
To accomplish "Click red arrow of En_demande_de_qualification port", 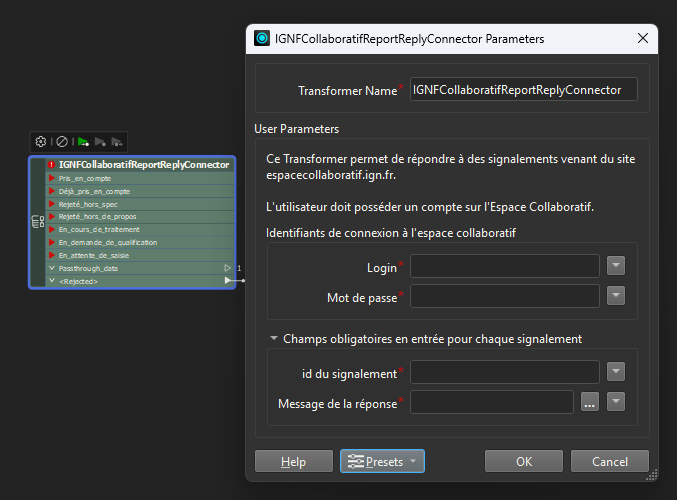I will tap(52, 242).
